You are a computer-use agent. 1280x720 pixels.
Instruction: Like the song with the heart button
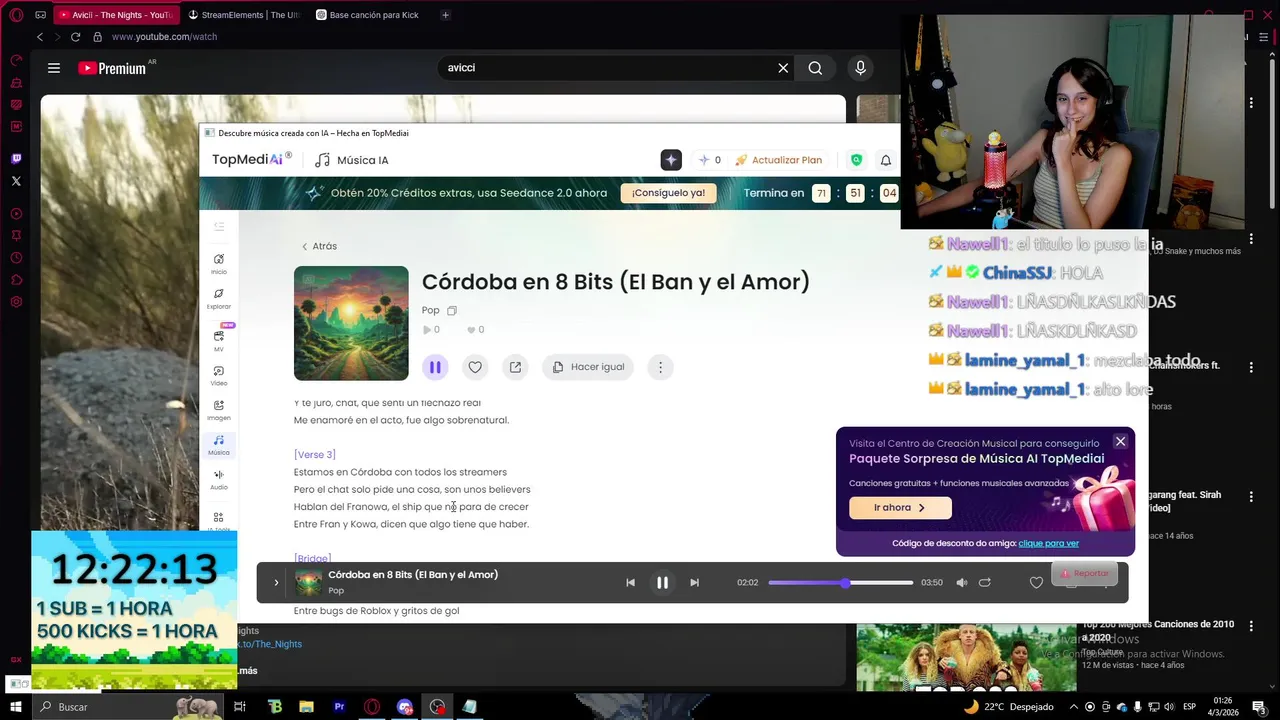[x=475, y=367]
